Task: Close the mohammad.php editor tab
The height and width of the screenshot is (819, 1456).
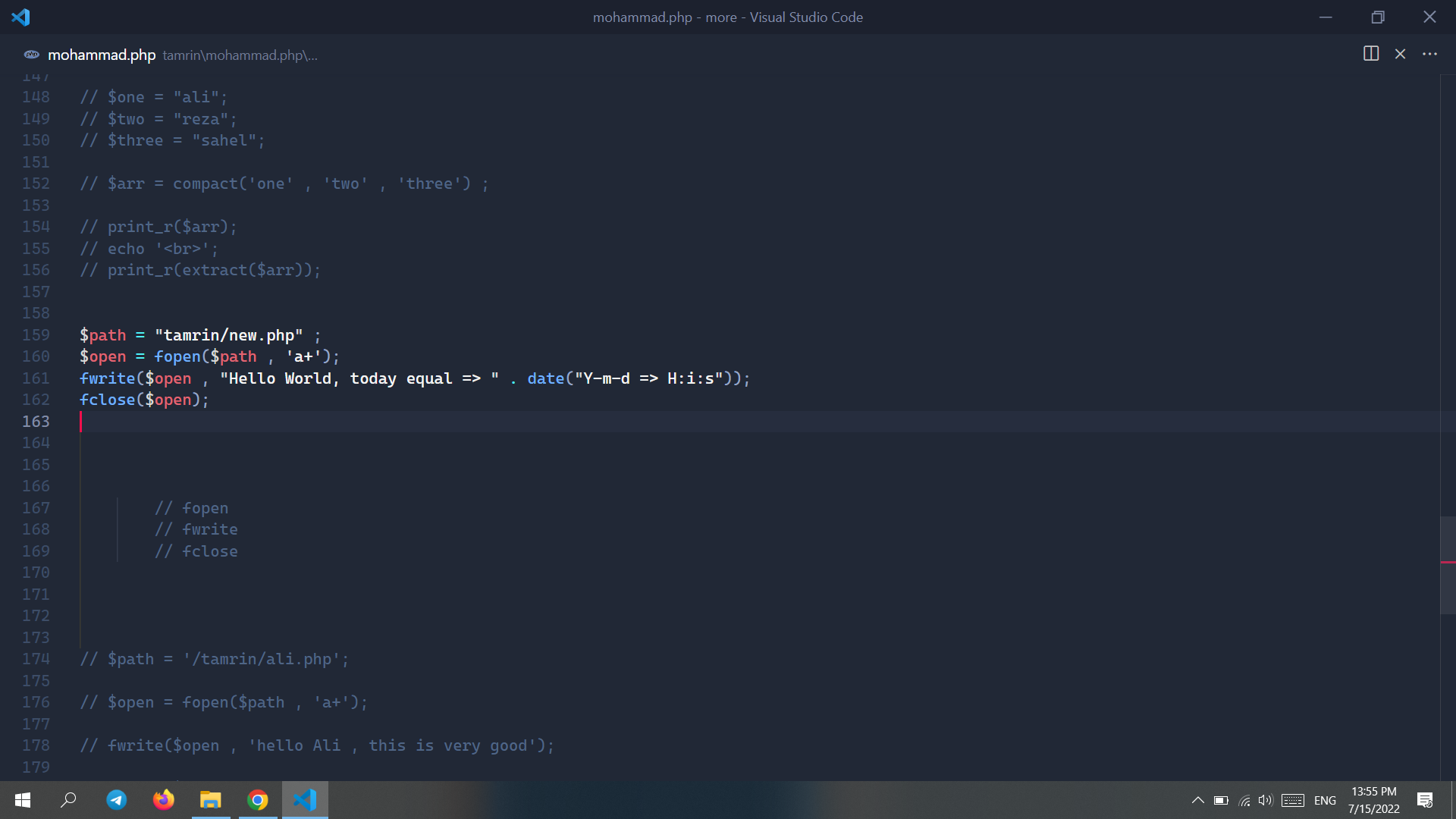Action: 1400,54
